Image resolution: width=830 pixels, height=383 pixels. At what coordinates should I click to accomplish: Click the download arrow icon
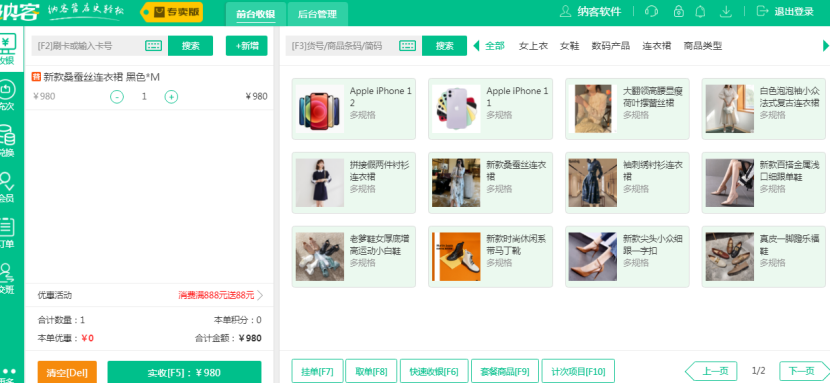726,11
